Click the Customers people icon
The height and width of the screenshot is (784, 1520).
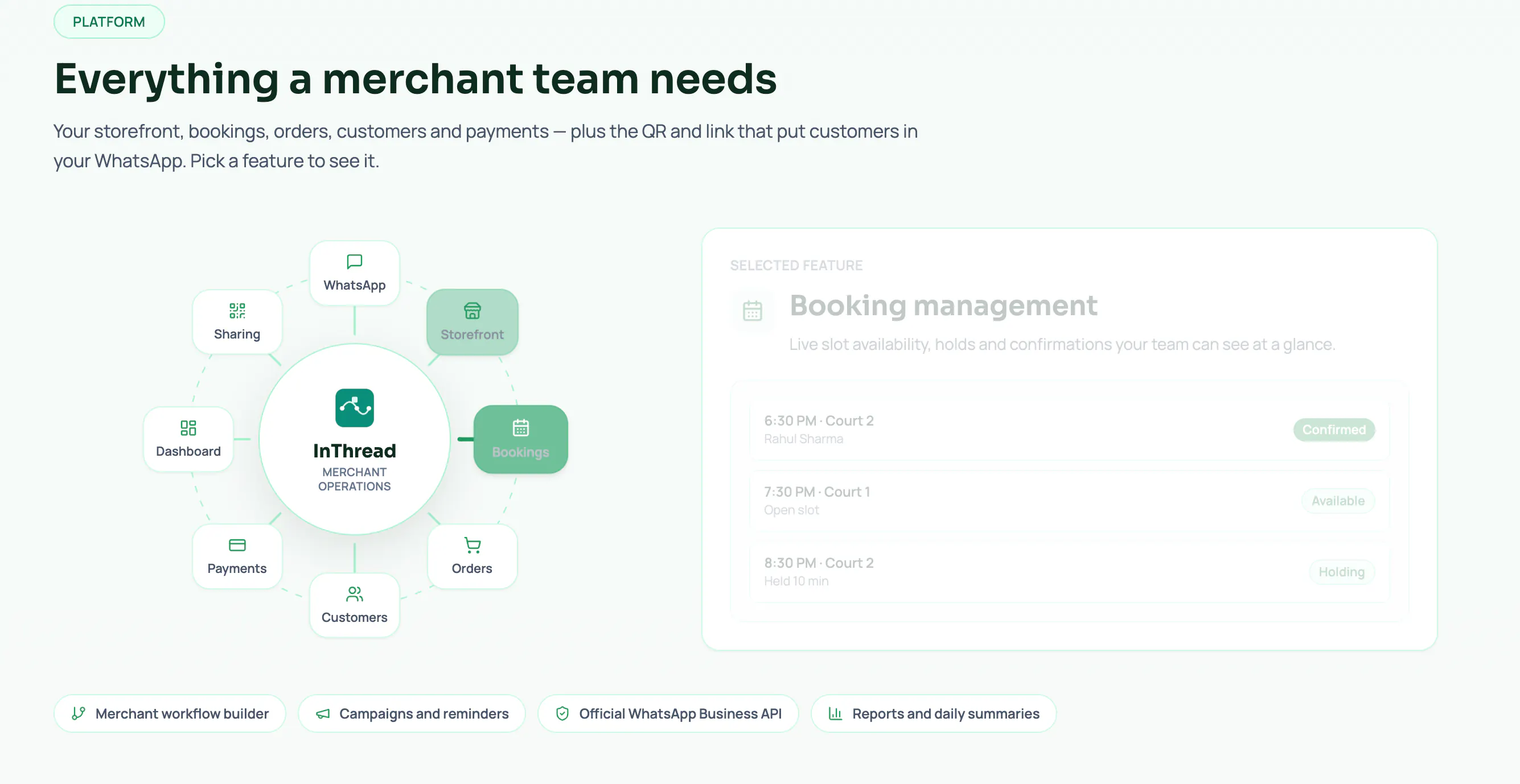354,594
